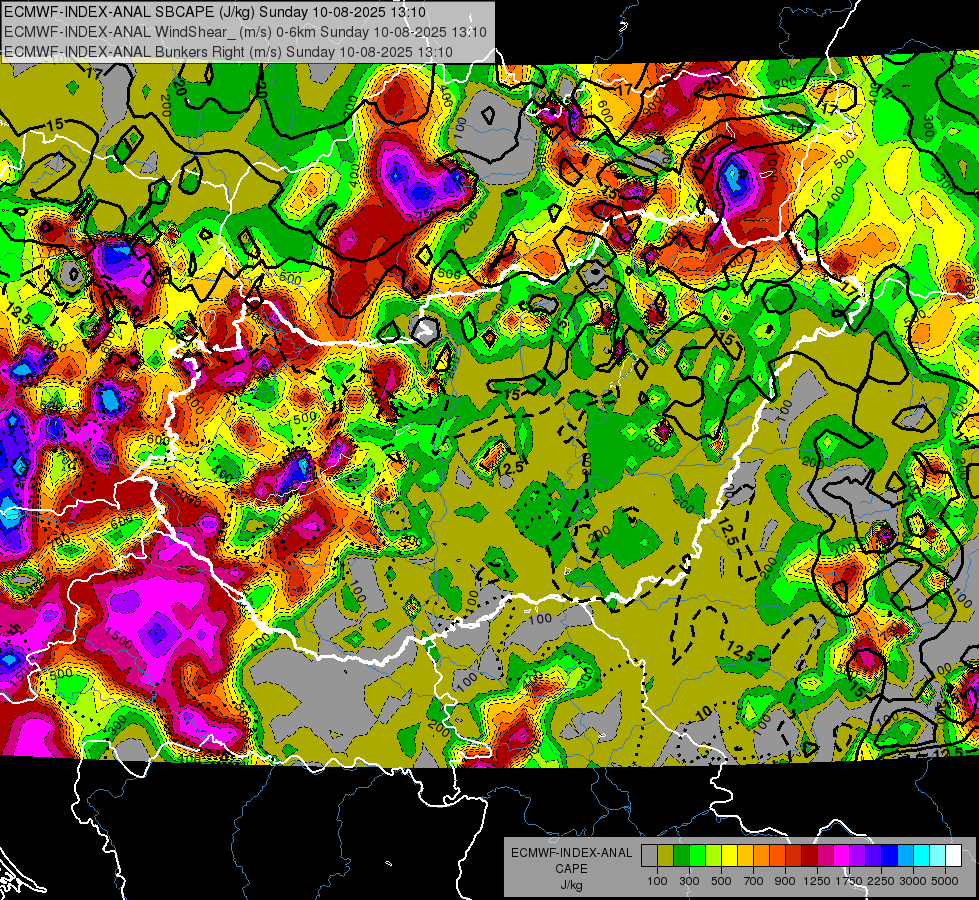Screen dimensions: 979x900
Task: Click the 300 value under legend bar
Action: click(689, 881)
